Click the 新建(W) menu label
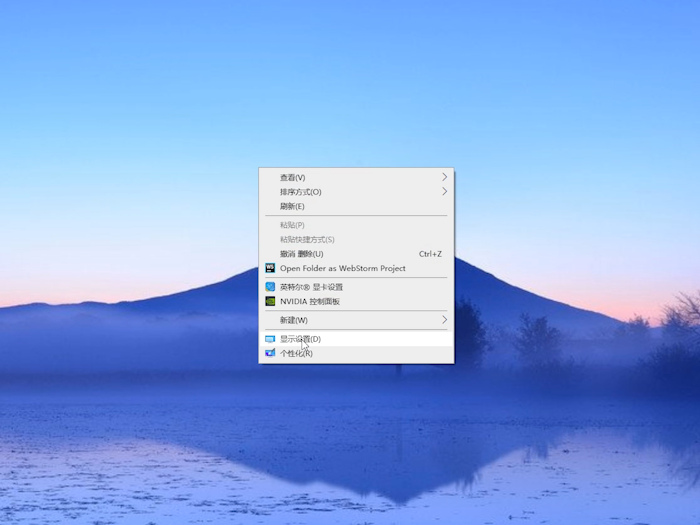This screenshot has width=700, height=525. [294, 320]
